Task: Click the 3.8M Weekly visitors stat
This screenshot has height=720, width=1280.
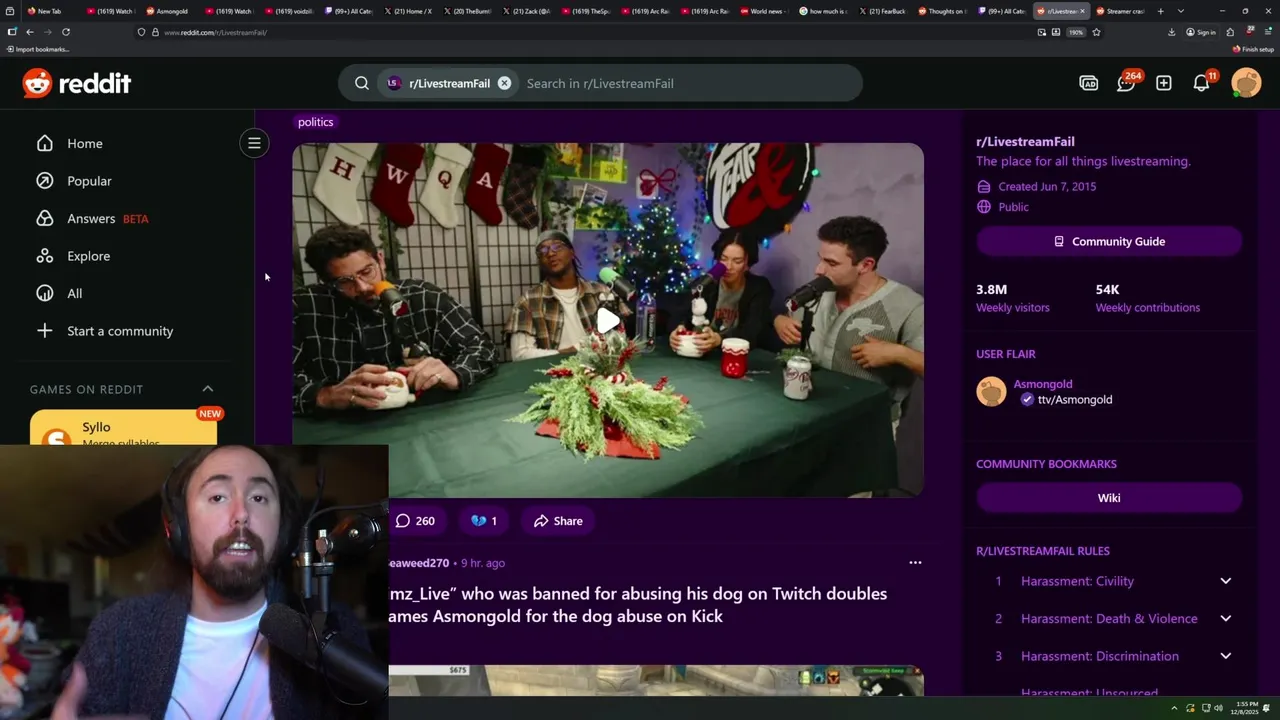Action: [x=1012, y=298]
